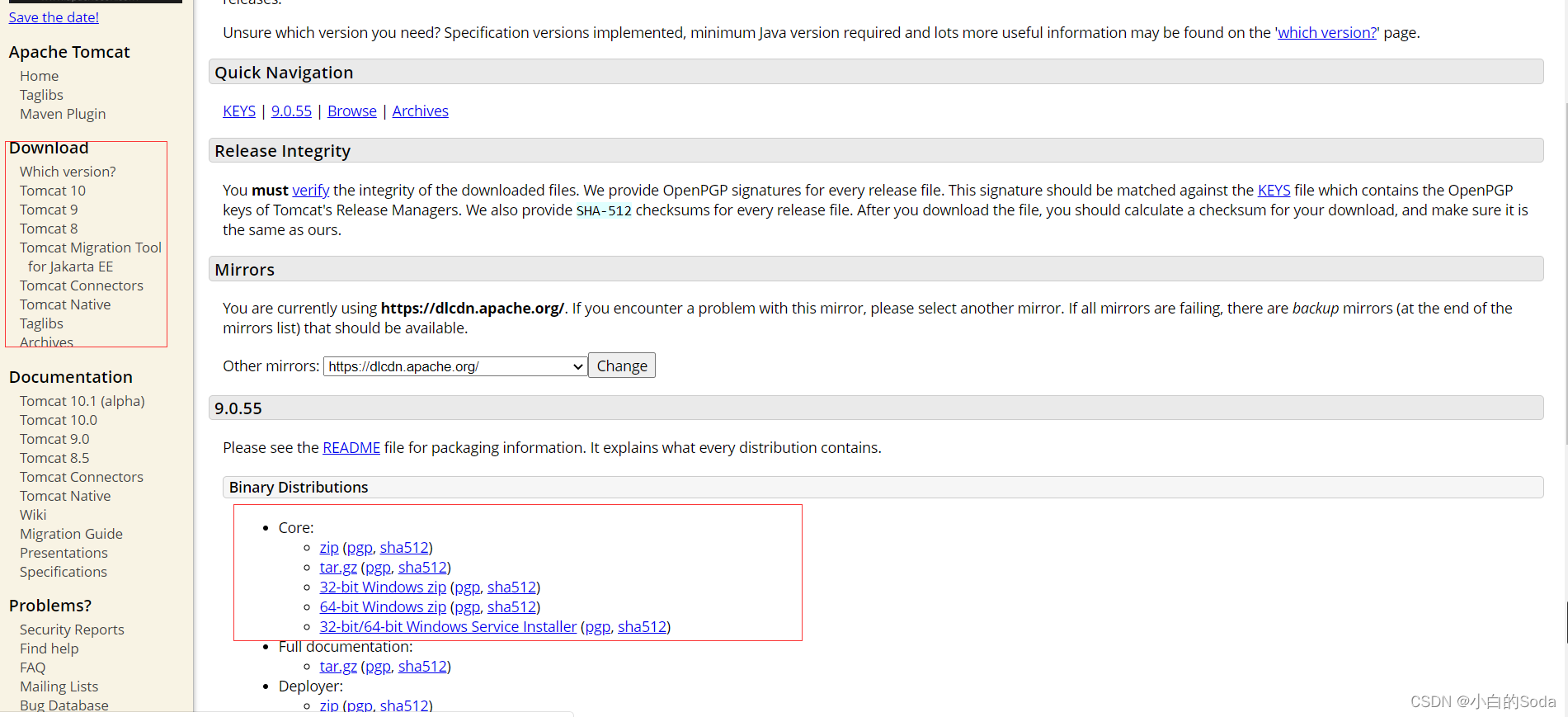Open Tomcat 9.0 documentation
This screenshot has height=717, width=1568.
[54, 439]
